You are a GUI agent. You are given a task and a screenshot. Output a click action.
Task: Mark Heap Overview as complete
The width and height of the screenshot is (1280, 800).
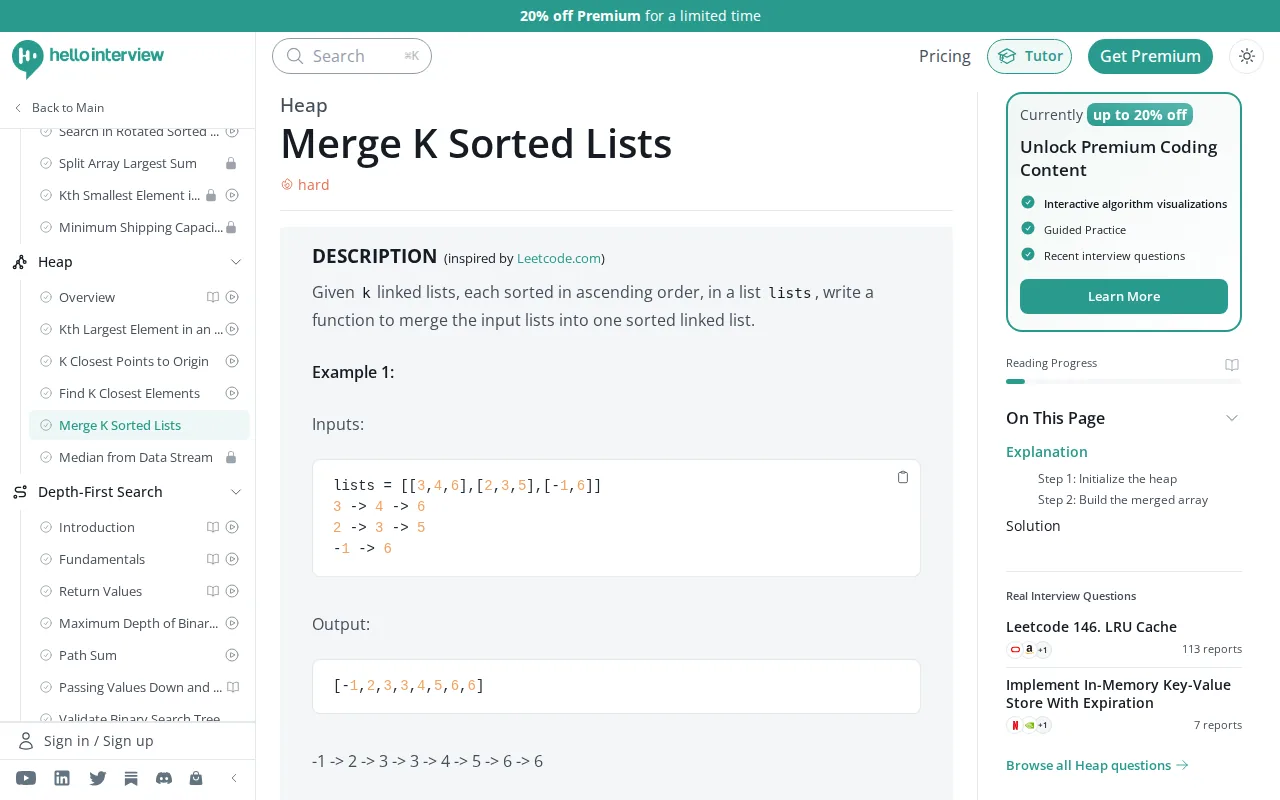(x=46, y=297)
